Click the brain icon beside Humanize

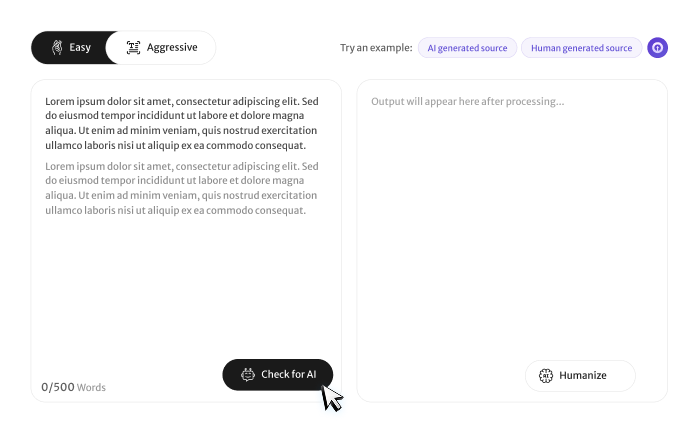(545, 376)
